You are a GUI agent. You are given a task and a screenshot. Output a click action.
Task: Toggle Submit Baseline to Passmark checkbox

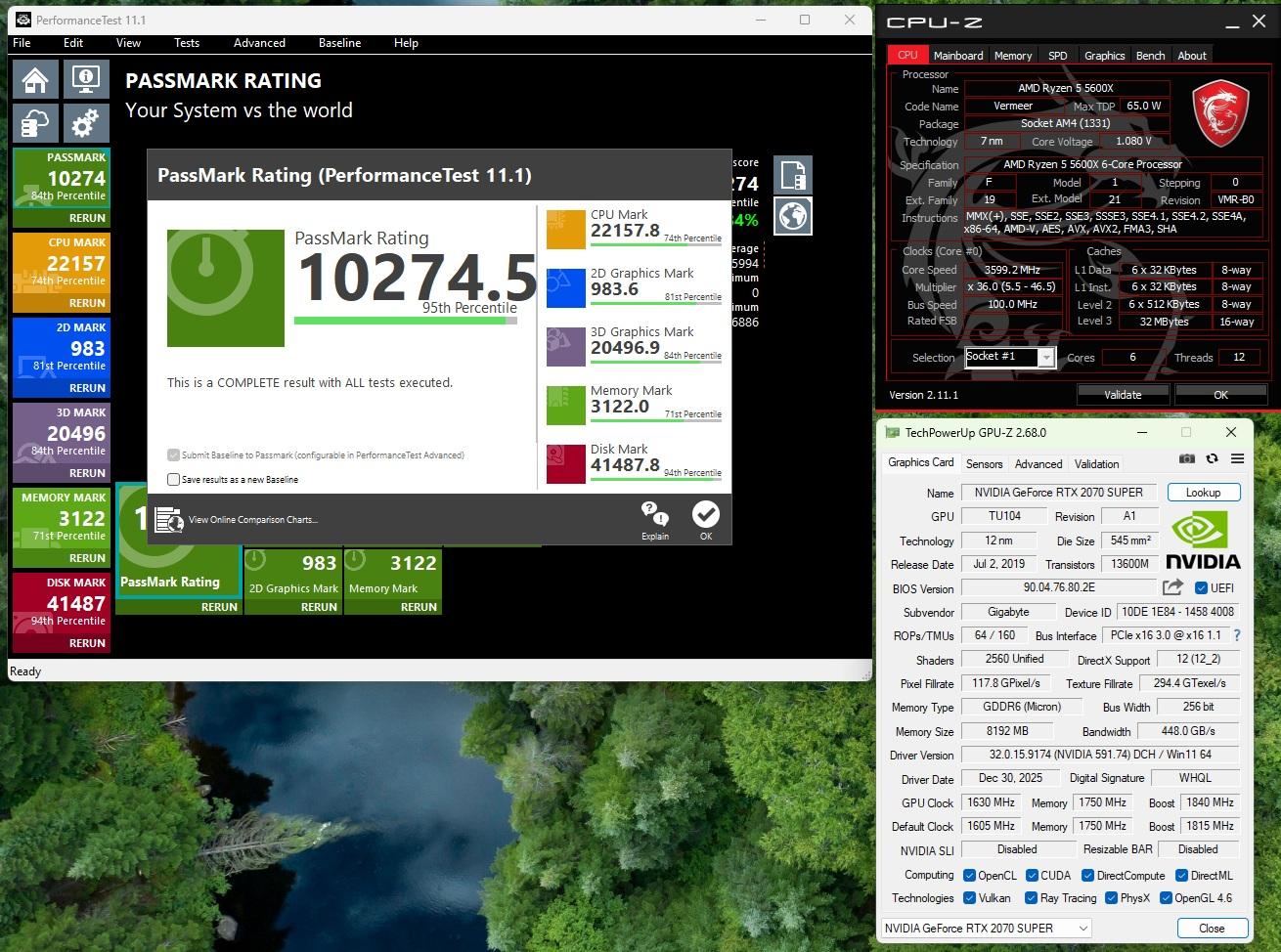point(173,454)
